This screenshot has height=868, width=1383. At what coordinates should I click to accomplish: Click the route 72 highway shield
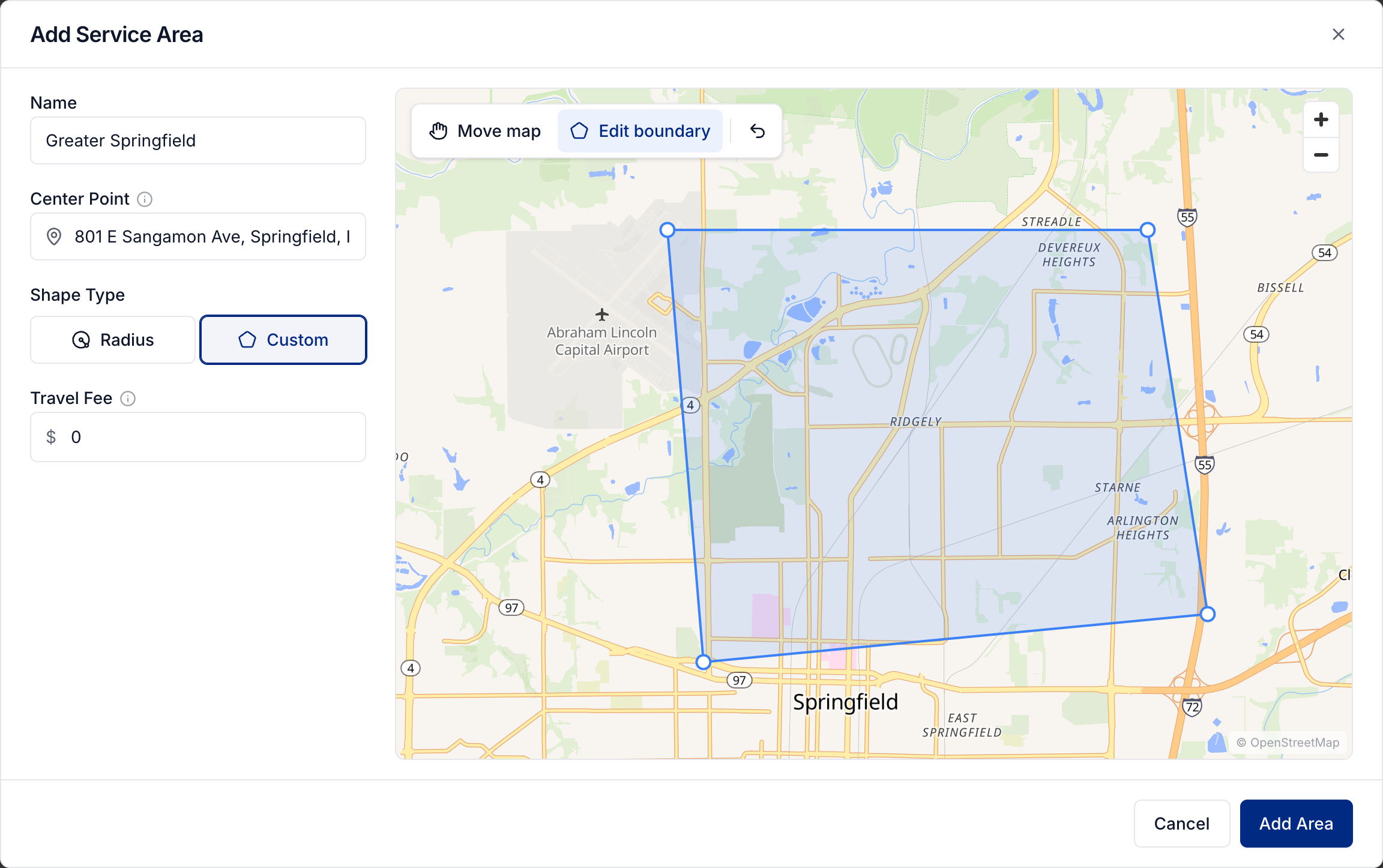click(x=1192, y=707)
